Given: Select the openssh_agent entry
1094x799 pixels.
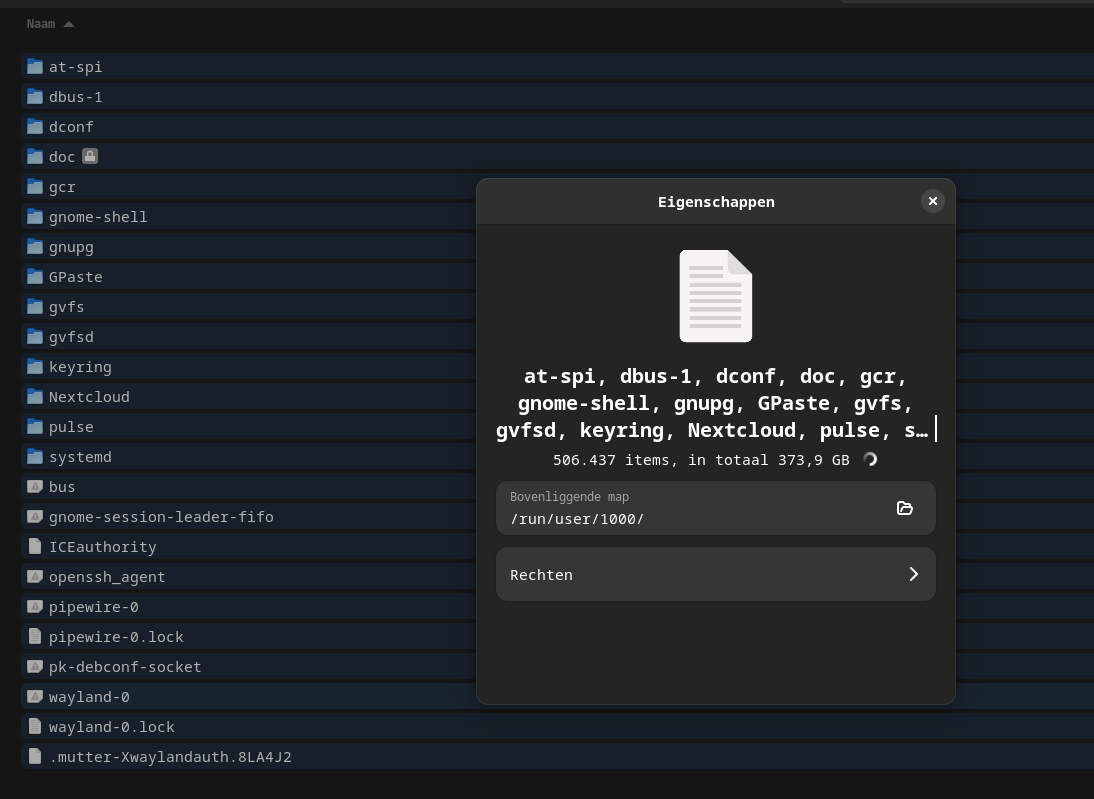Looking at the screenshot, I should click(107, 576).
